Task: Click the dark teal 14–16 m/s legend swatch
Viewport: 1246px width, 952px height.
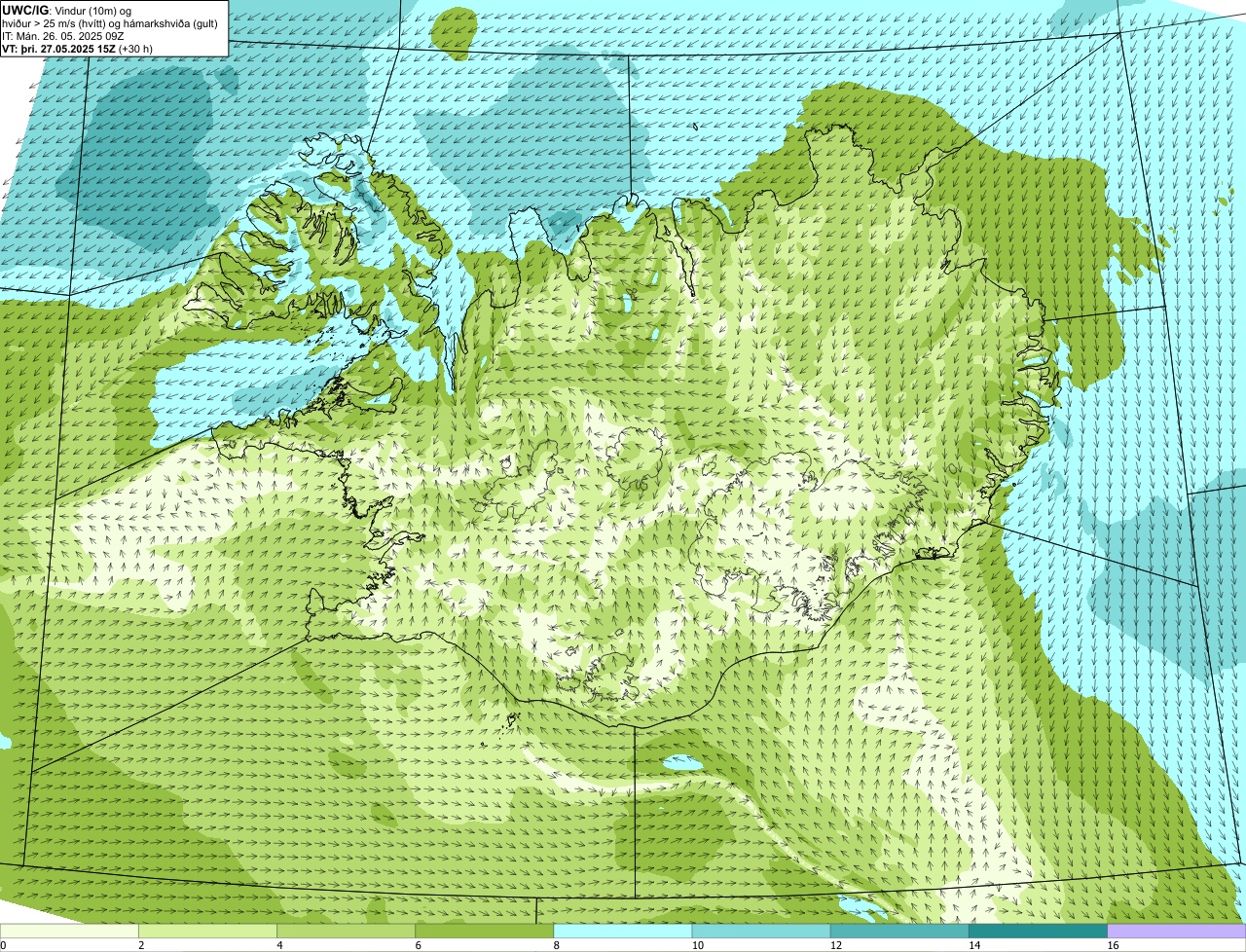Action: pyautogui.click(x=1038, y=932)
